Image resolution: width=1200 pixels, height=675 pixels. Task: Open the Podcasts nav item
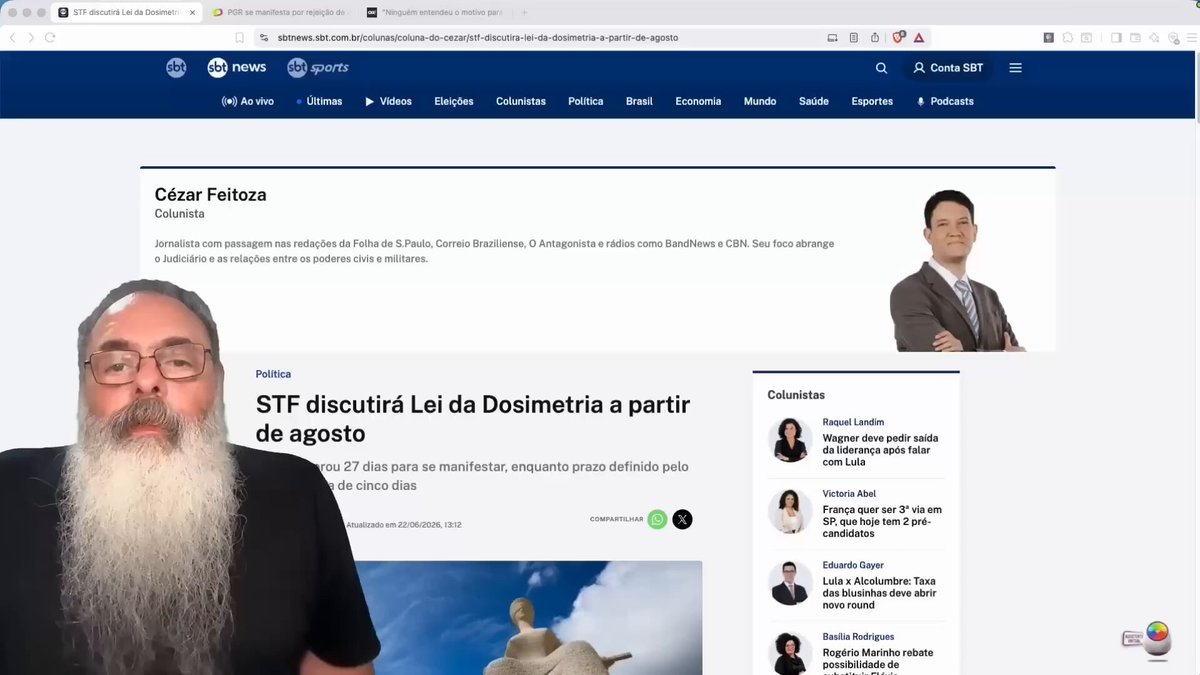coord(945,101)
